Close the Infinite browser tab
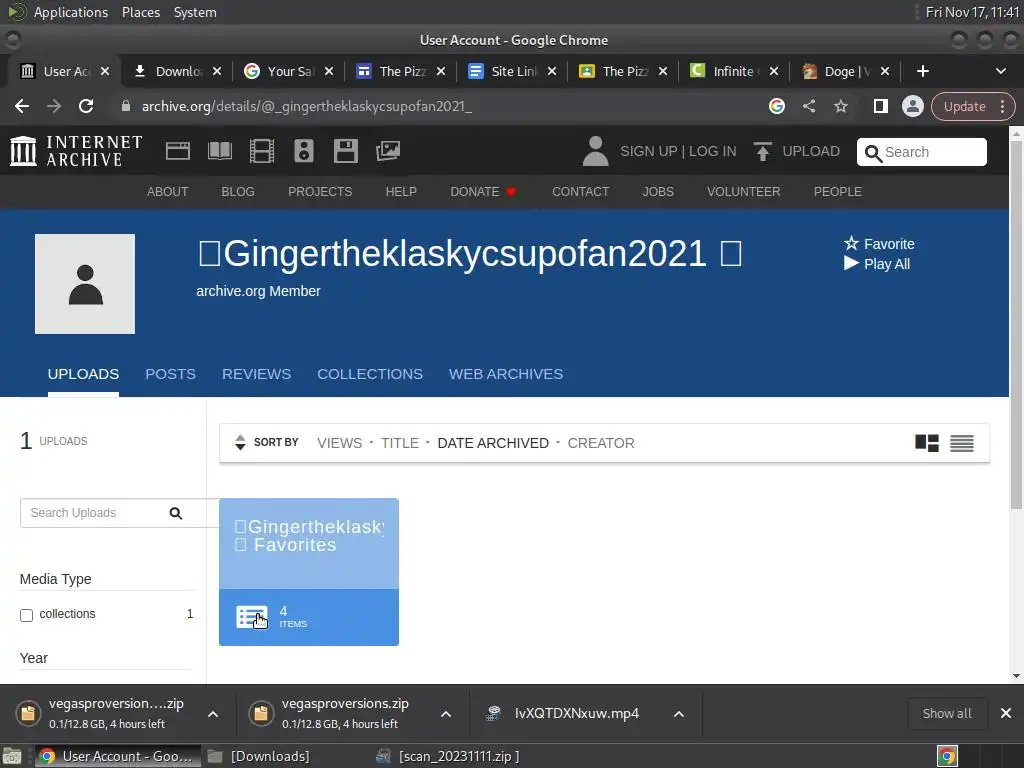 [x=774, y=71]
